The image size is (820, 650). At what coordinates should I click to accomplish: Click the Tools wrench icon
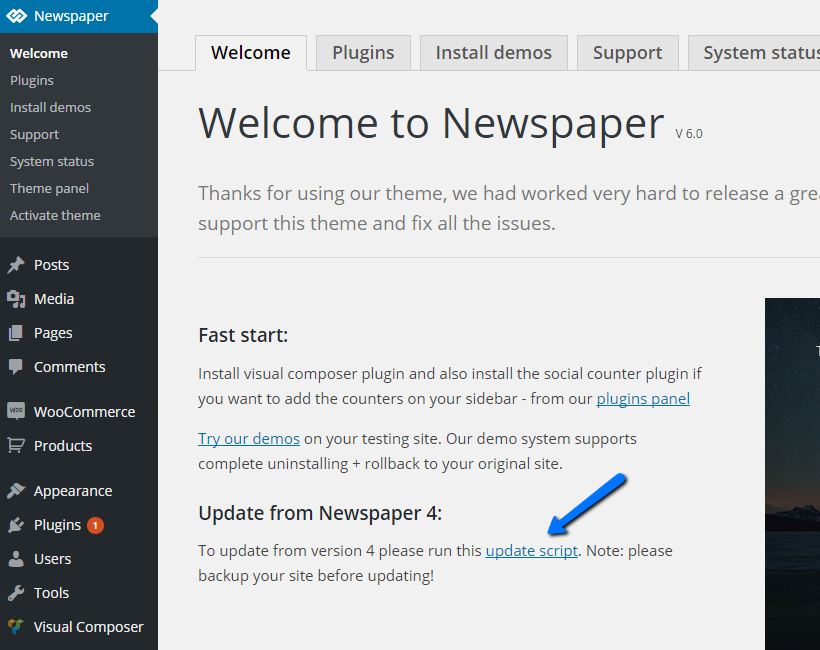(16, 592)
